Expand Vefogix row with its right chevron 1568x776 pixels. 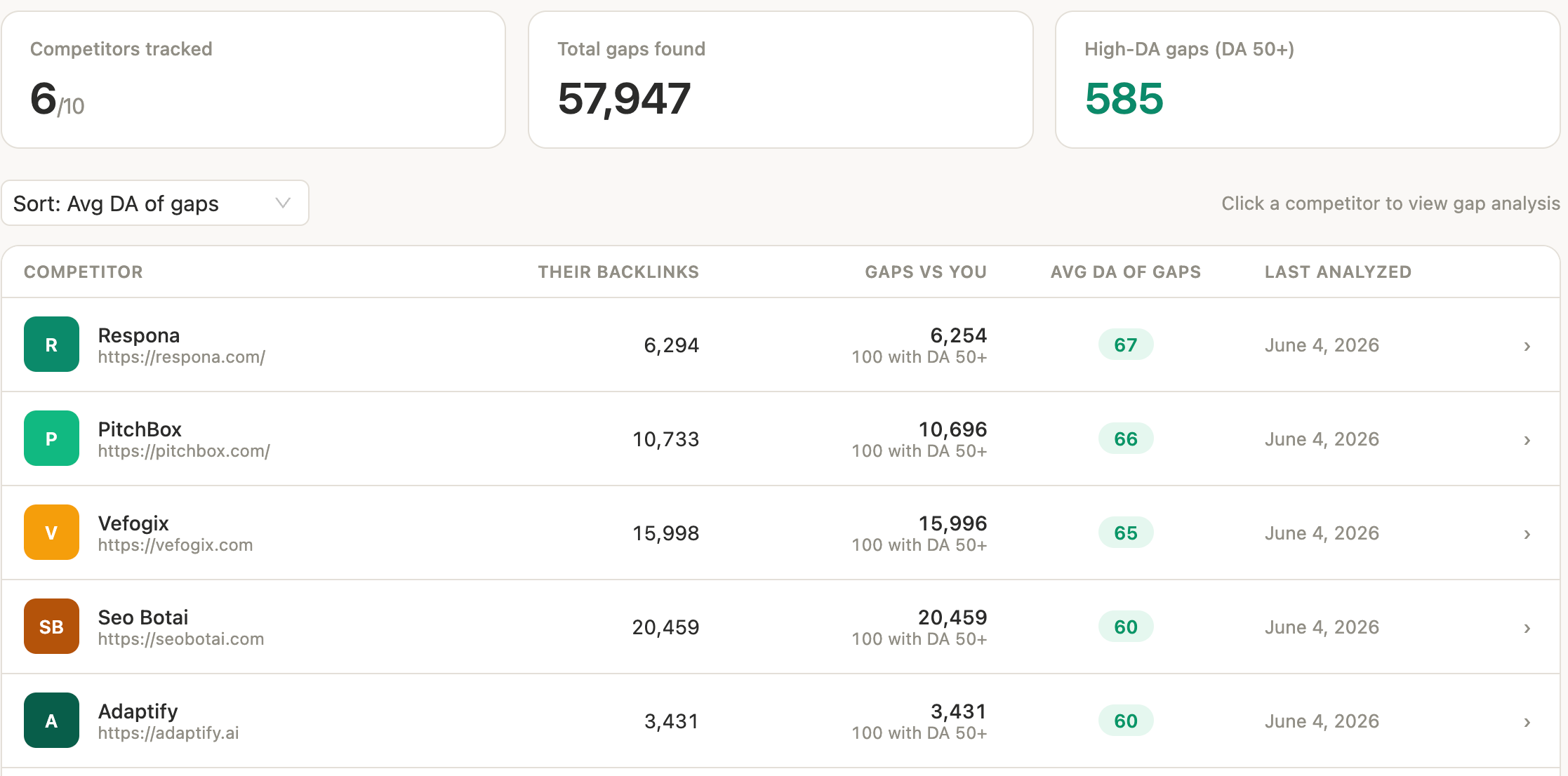pyautogui.click(x=1527, y=534)
